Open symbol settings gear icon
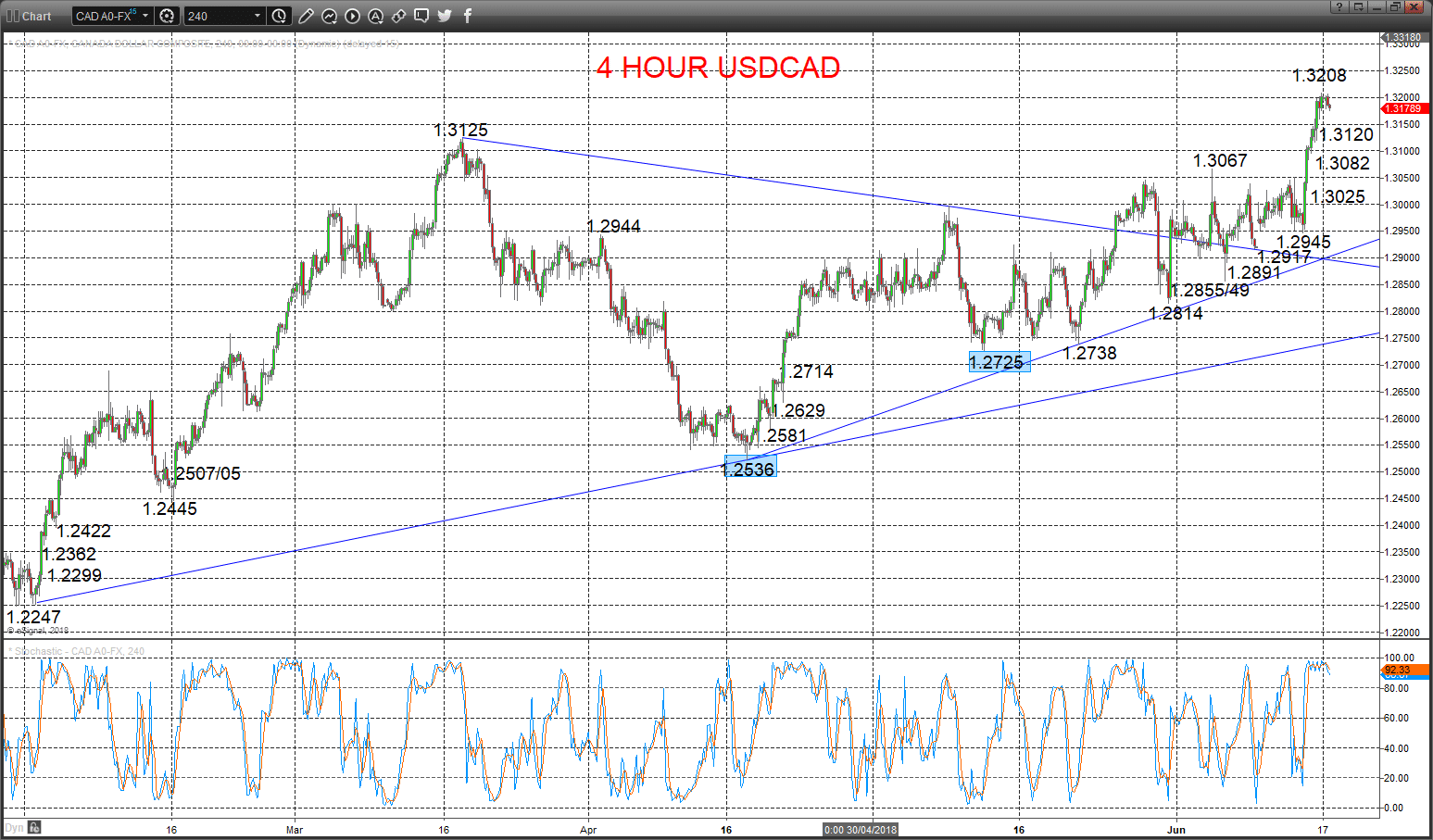 pos(167,16)
